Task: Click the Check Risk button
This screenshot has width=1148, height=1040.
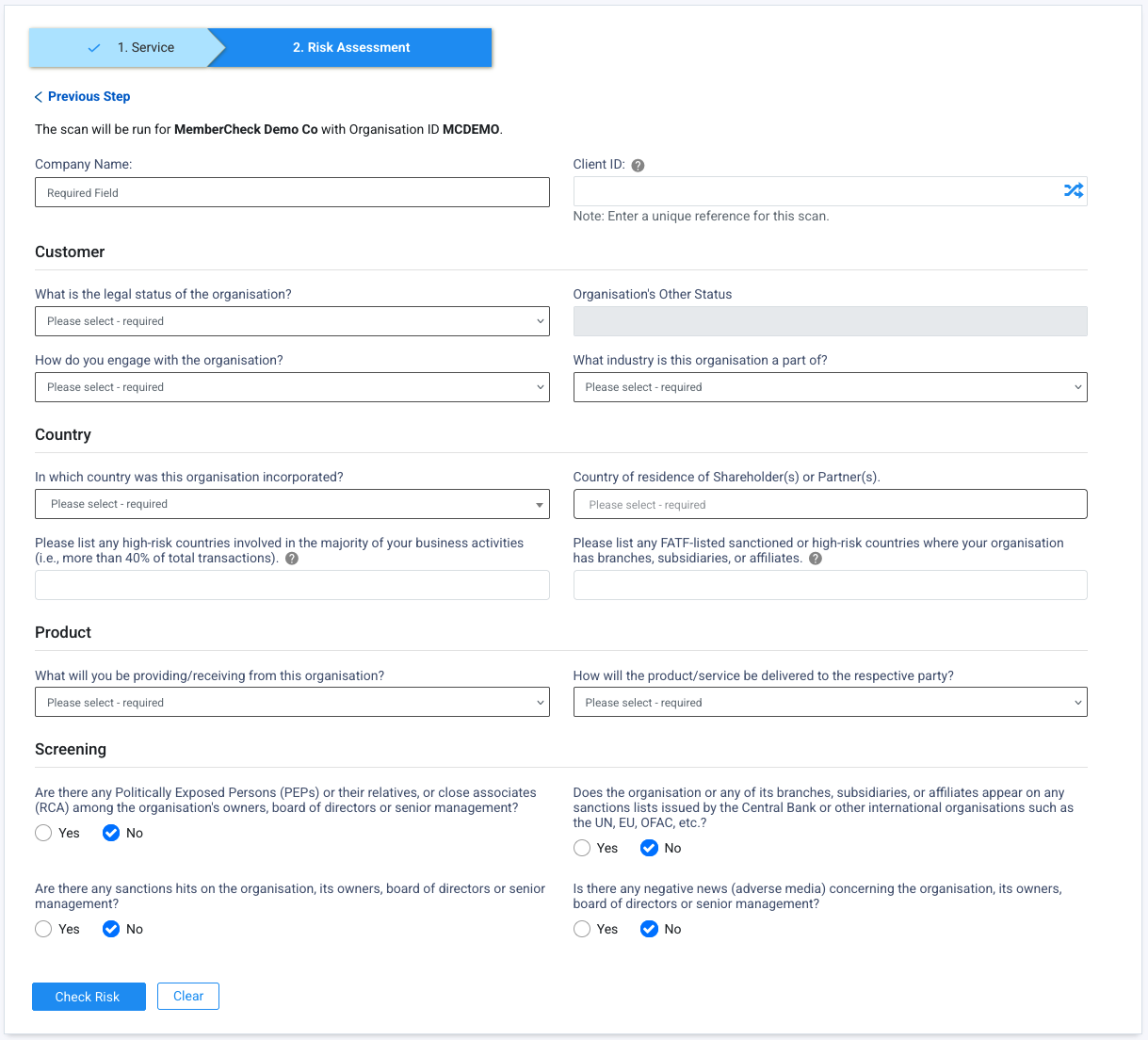Action: click(x=89, y=997)
